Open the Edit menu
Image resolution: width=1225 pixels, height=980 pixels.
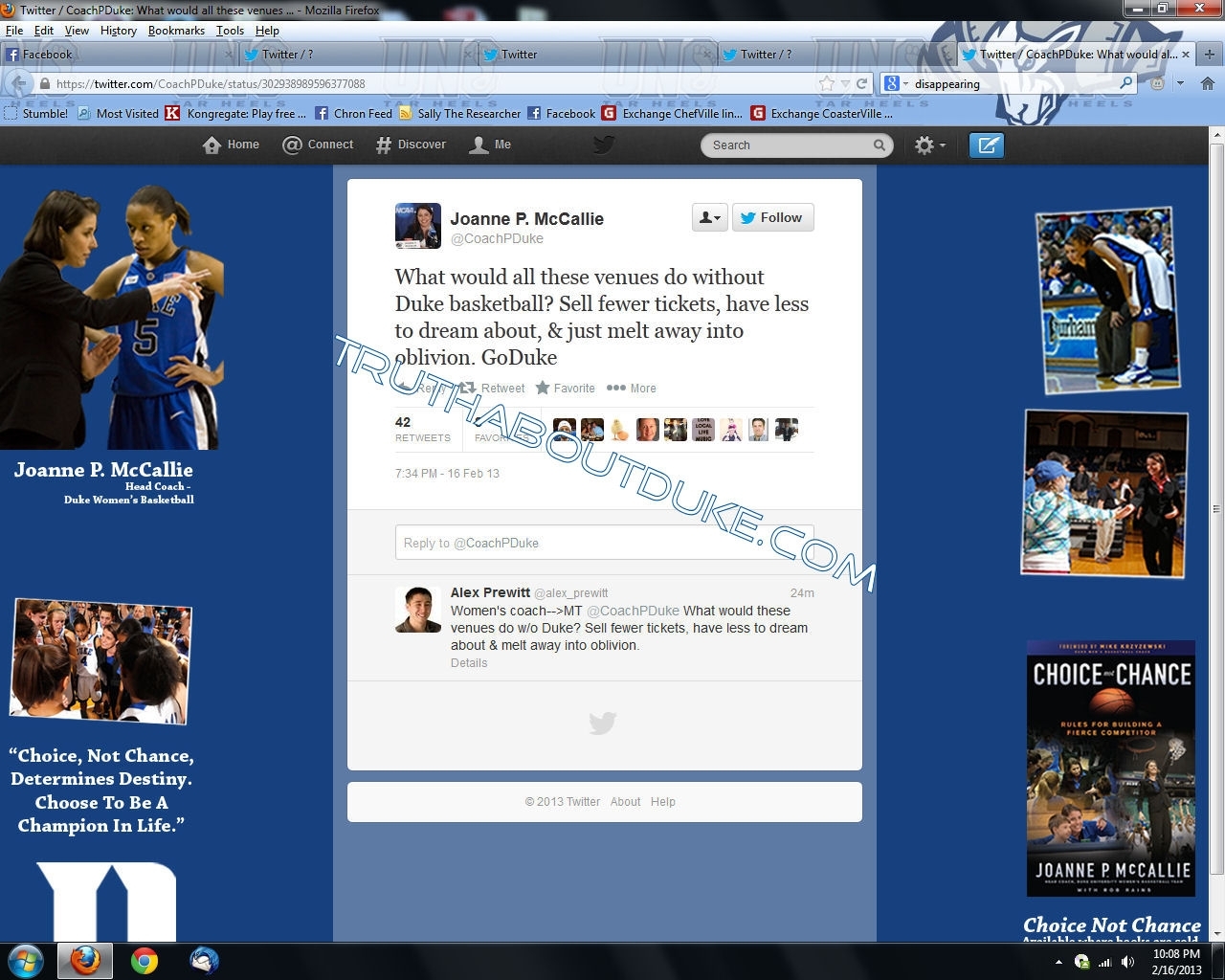pyautogui.click(x=44, y=31)
